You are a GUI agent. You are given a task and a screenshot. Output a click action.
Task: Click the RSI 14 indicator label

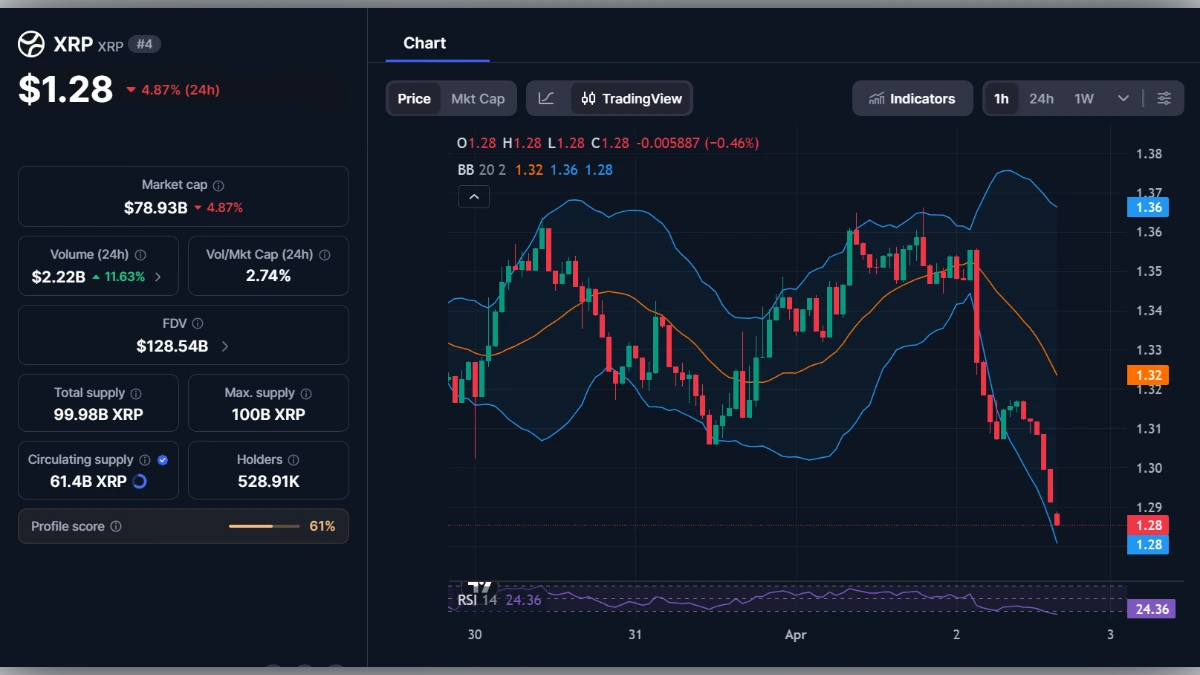(478, 600)
